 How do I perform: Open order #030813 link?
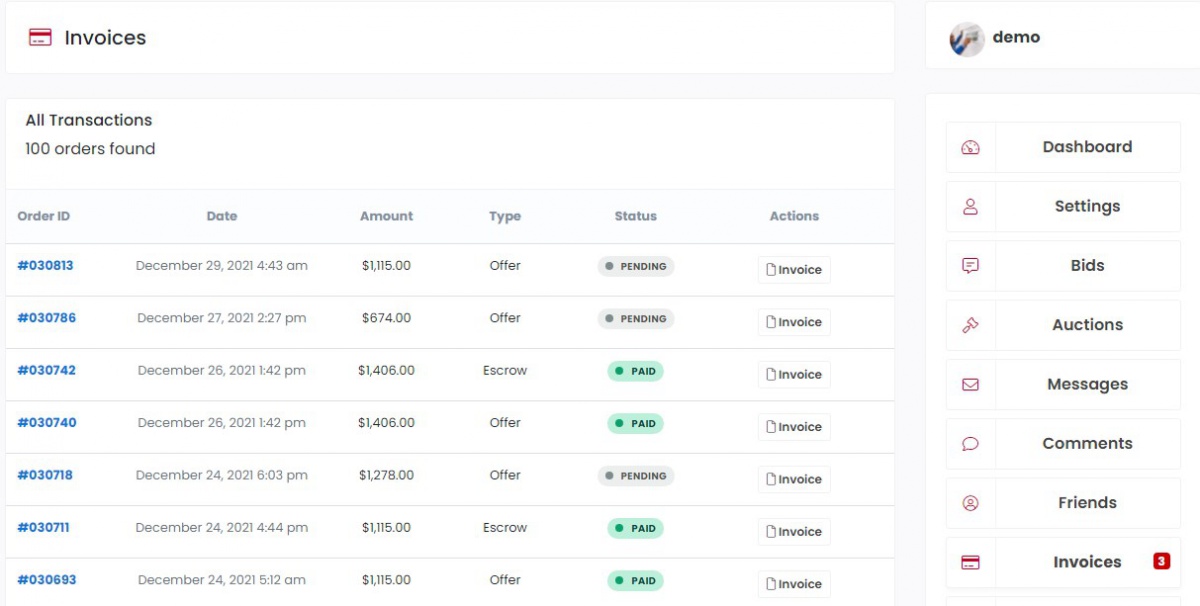point(45,266)
